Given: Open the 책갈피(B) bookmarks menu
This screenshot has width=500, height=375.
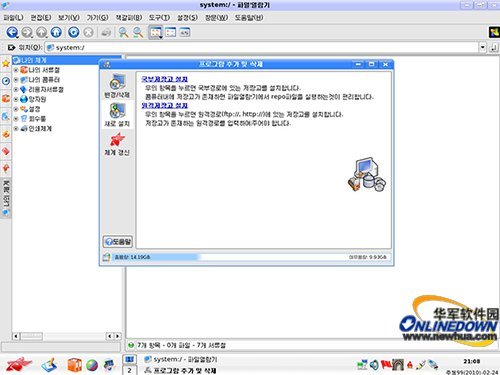Looking at the screenshot, I should pos(129,18).
